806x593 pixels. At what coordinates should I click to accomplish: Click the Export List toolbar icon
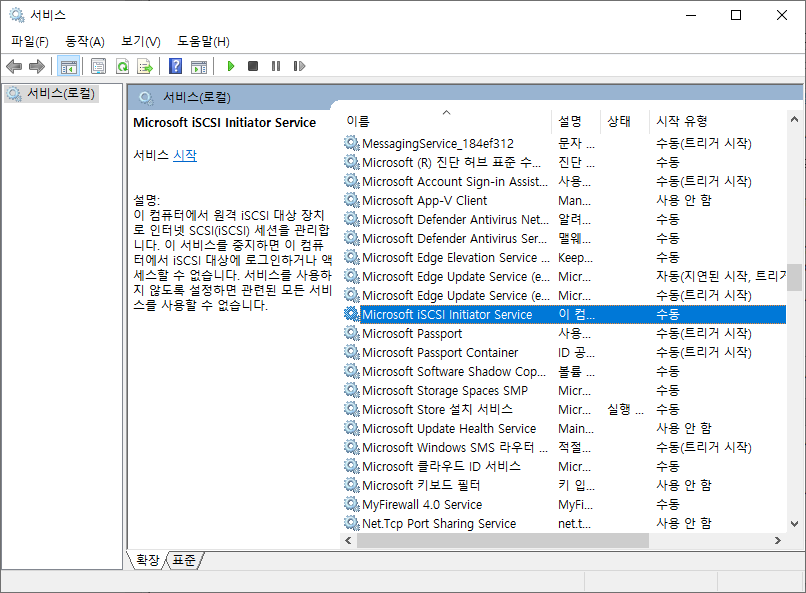[x=145, y=66]
